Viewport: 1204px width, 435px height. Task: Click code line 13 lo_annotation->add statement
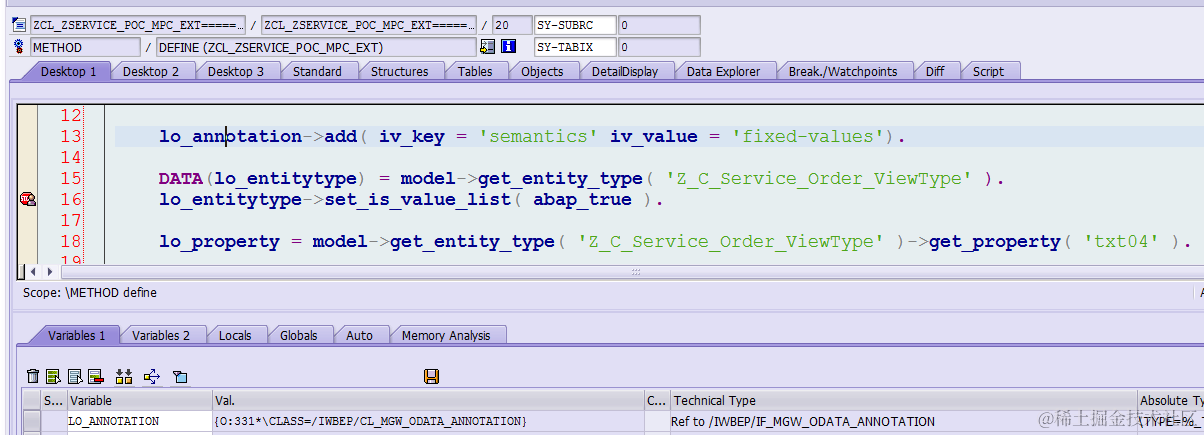pyautogui.click(x=532, y=136)
